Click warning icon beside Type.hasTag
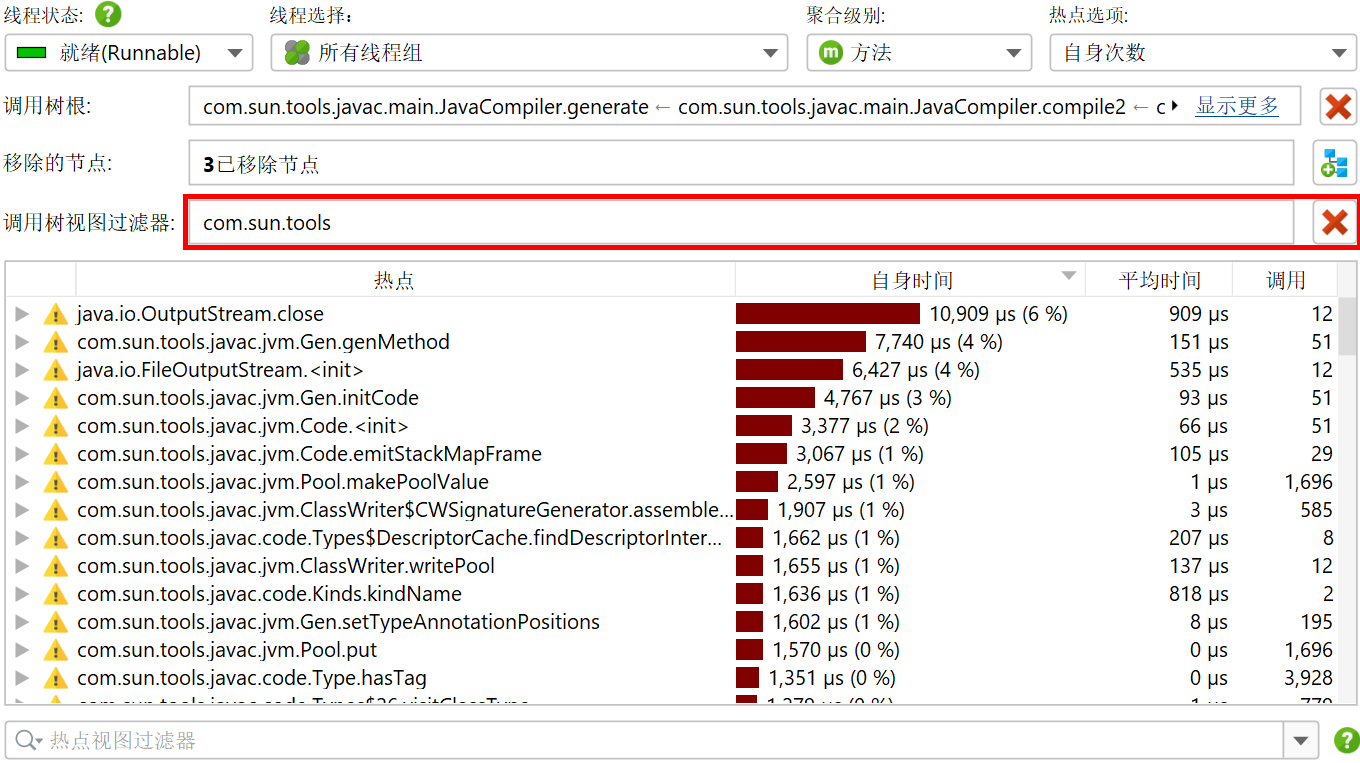 pyautogui.click(x=55, y=678)
